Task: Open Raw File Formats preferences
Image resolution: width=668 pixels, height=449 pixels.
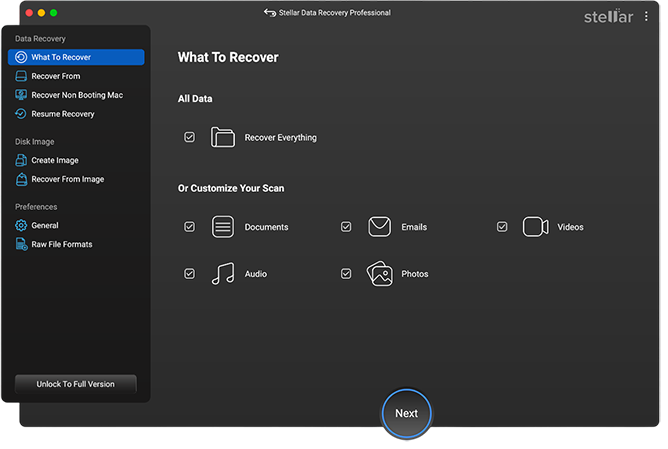Action: coord(76,244)
